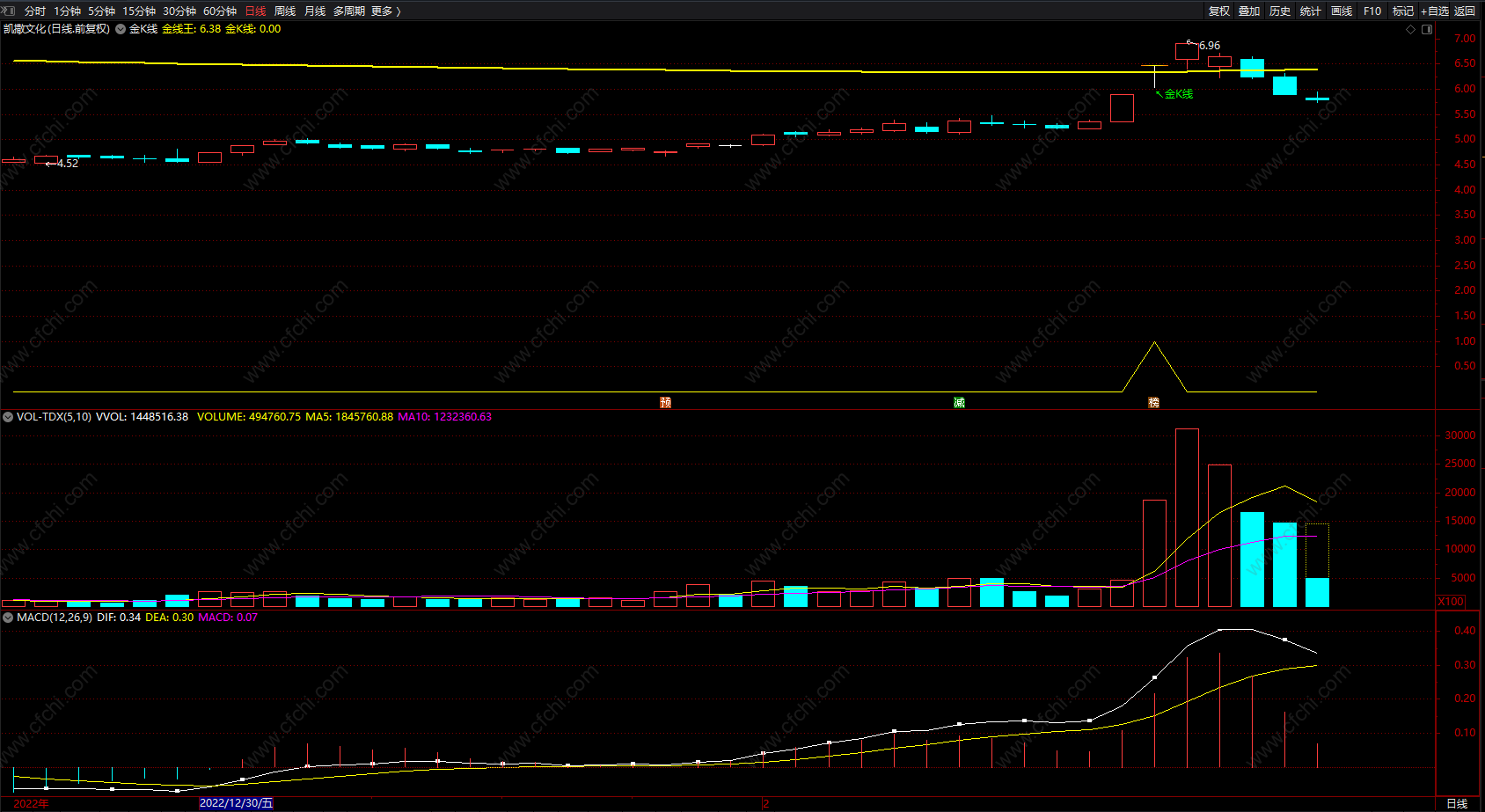Click the 金线王: 6.38 indicator value

click(x=192, y=29)
